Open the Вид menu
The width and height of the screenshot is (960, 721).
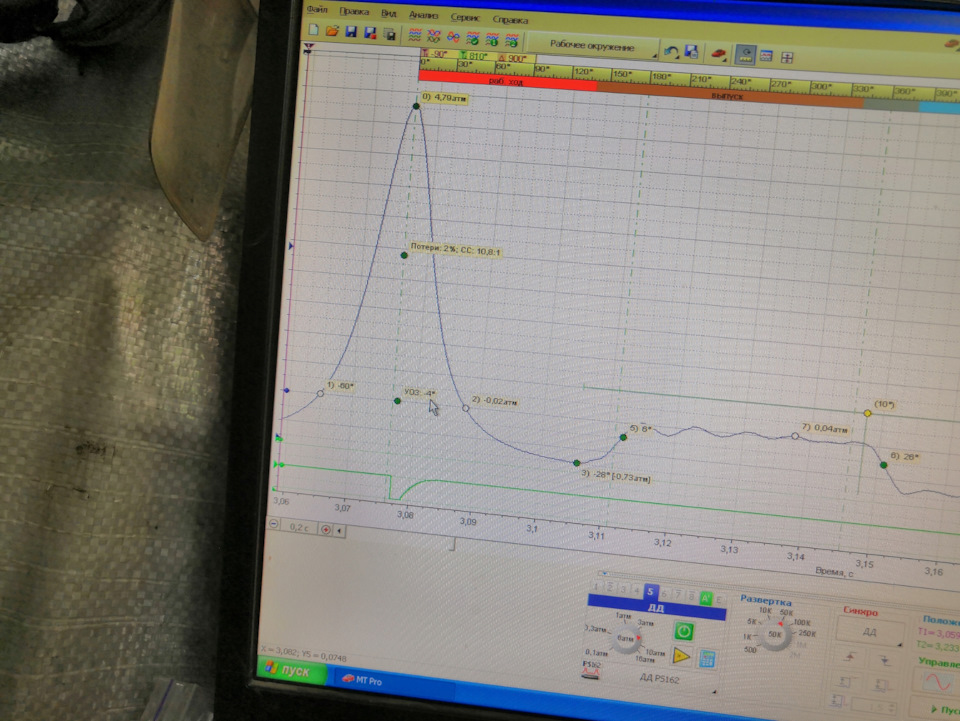pyautogui.click(x=389, y=13)
